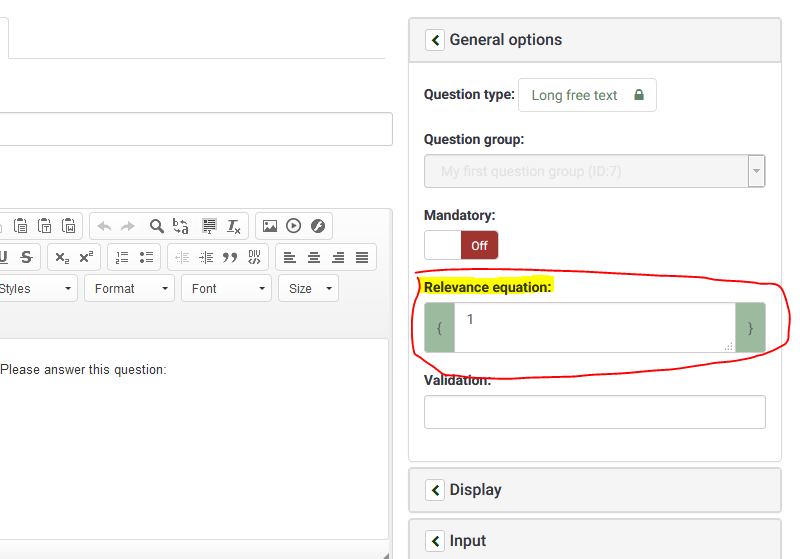The image size is (800, 559).
Task: Click the Find magnifier icon in editor toolbar
Action: click(x=156, y=226)
